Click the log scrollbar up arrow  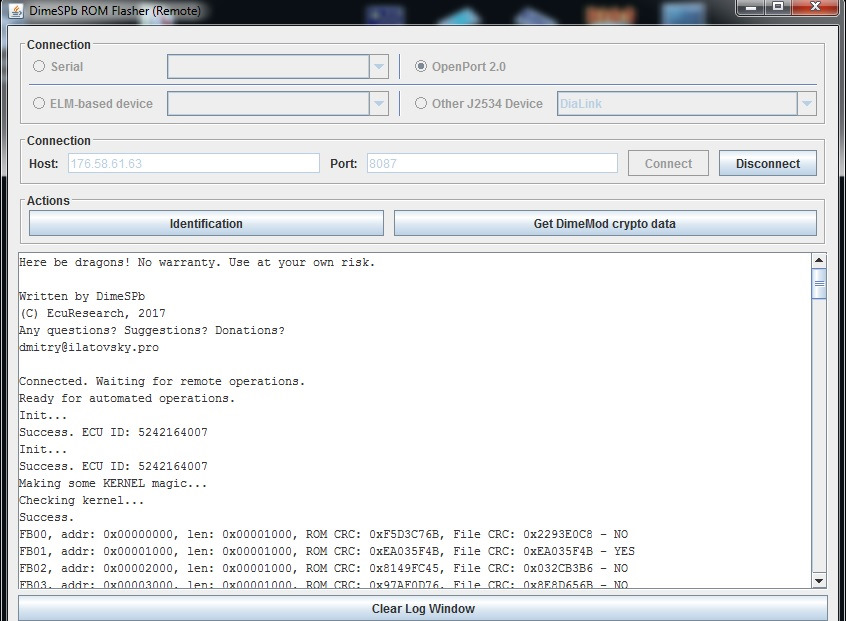click(819, 260)
